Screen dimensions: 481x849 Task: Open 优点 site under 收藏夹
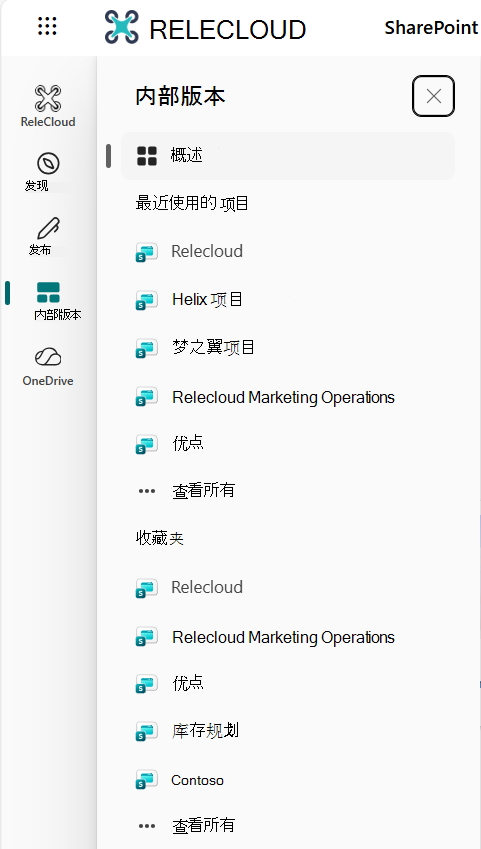[x=188, y=683]
